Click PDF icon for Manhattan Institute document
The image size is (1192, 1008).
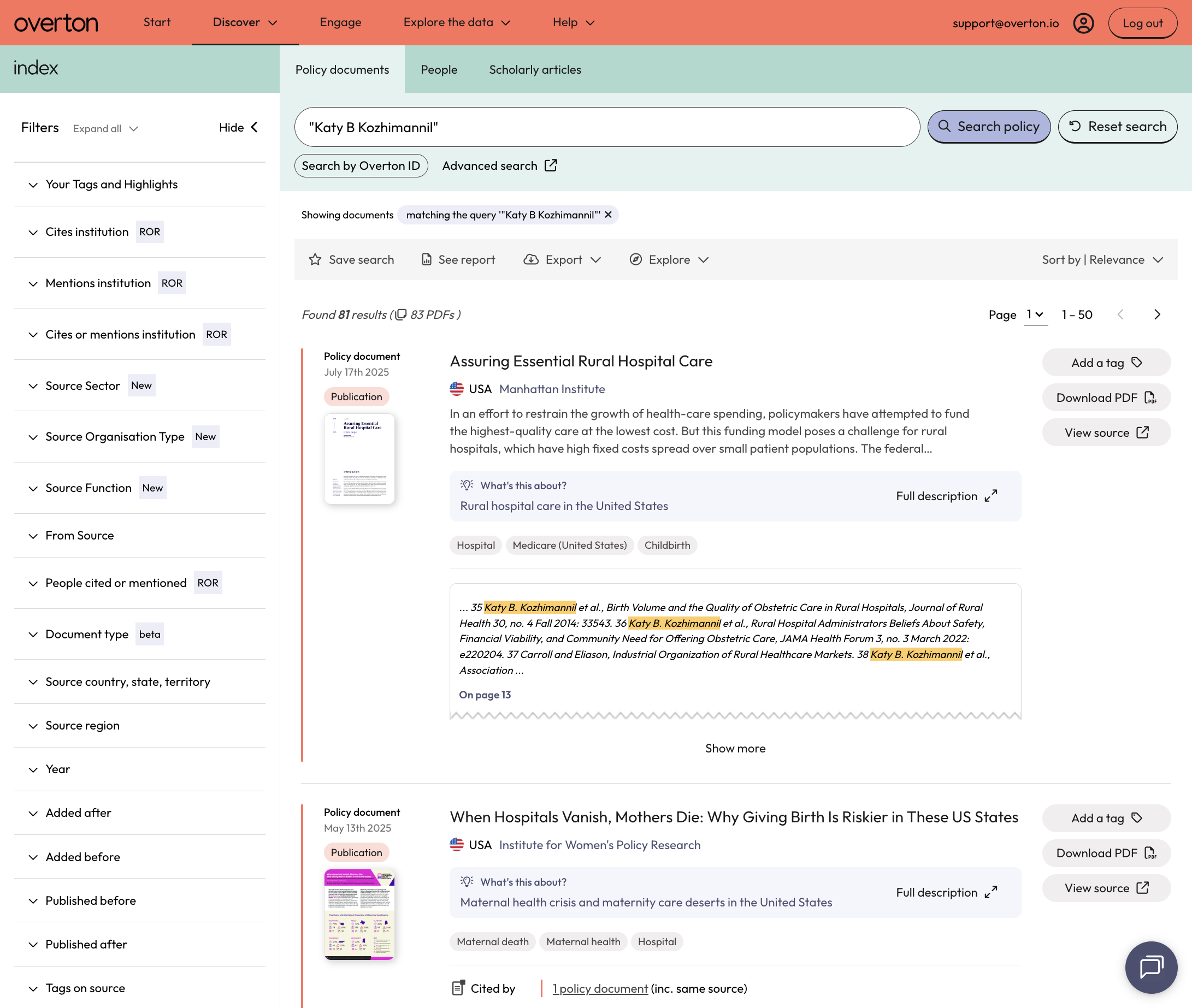click(1150, 397)
